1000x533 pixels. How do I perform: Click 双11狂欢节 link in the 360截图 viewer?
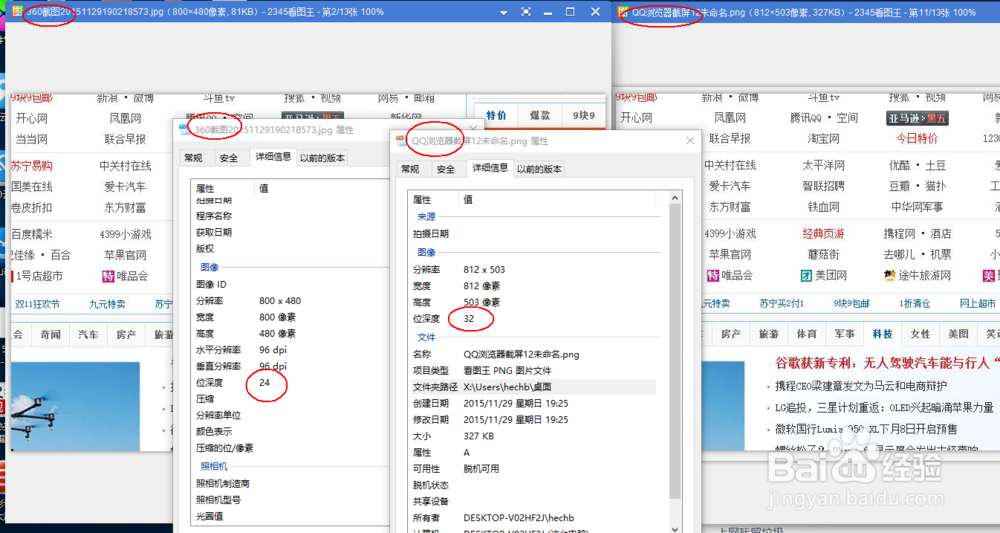tap(37, 304)
